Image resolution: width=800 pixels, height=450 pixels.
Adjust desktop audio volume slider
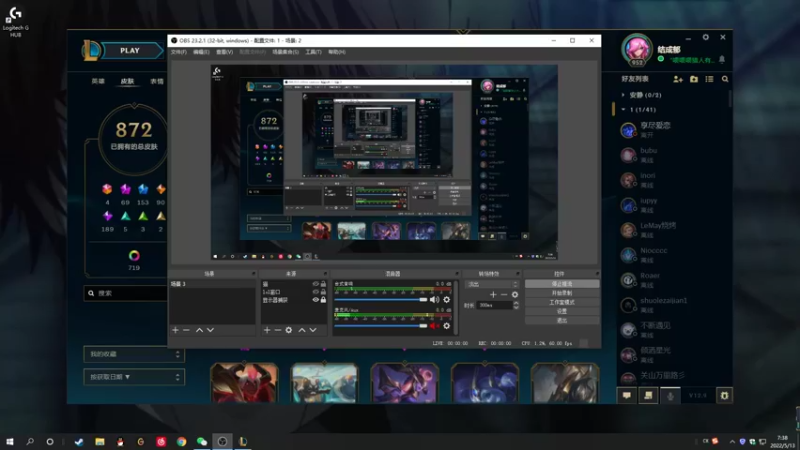[381, 299]
